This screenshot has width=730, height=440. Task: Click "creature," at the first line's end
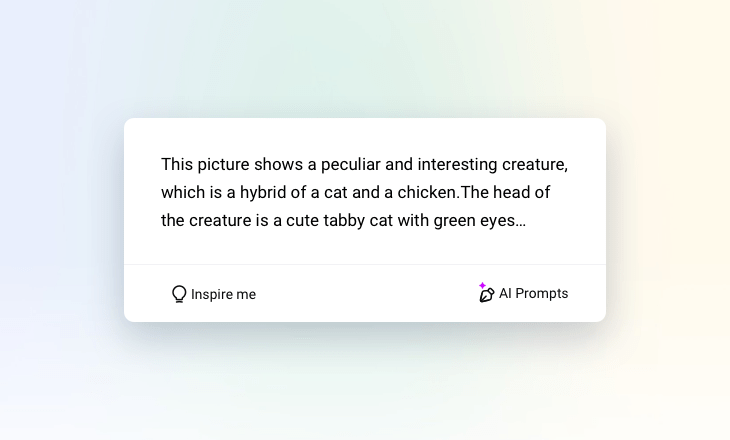click(x=534, y=164)
